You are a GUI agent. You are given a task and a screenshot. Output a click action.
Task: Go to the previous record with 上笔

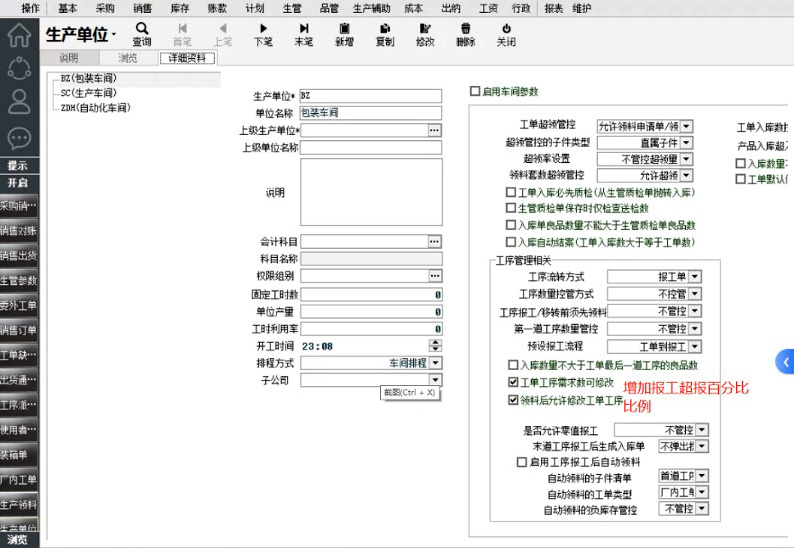coord(223,34)
